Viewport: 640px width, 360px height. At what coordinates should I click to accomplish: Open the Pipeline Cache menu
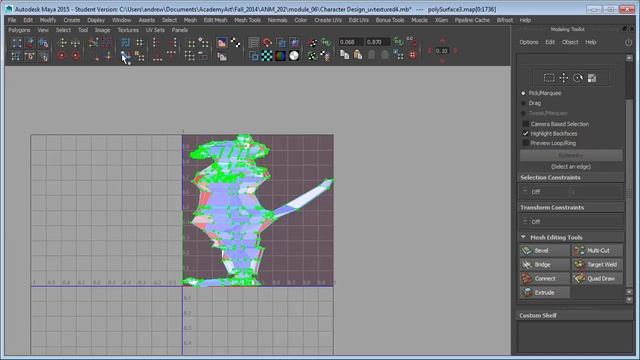coord(472,20)
